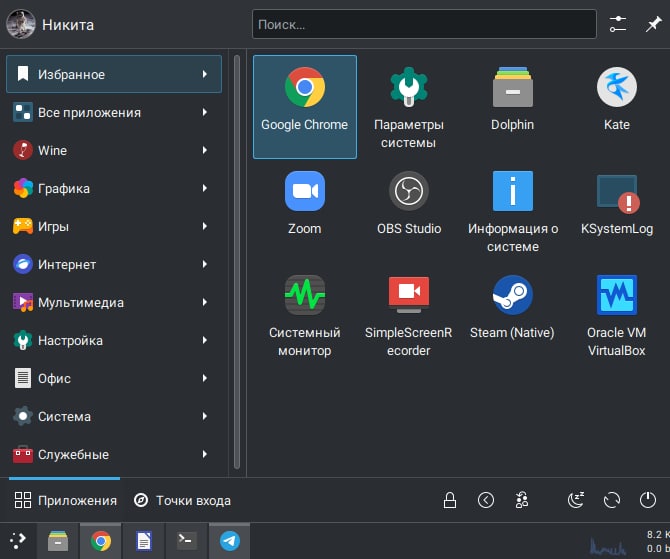
Task: Click the power off icon
Action: [648, 500]
